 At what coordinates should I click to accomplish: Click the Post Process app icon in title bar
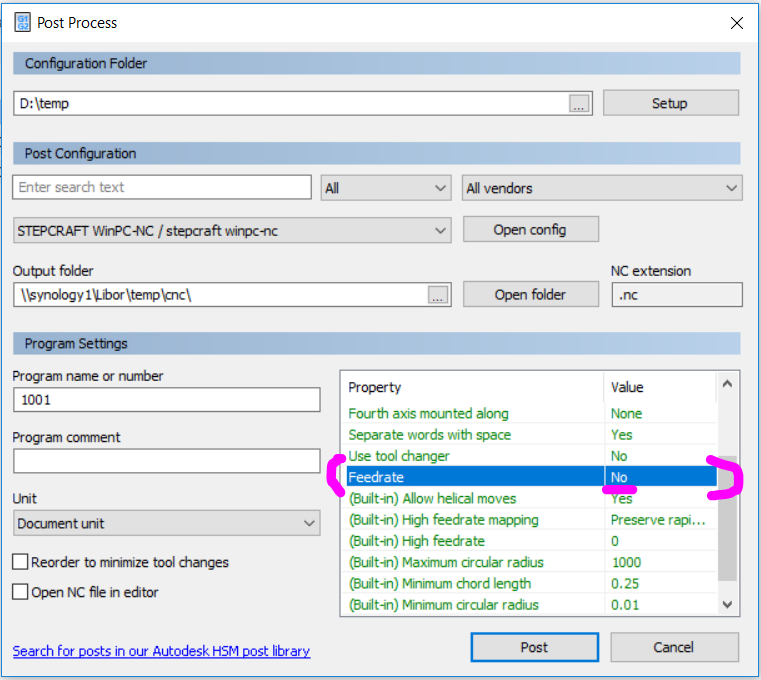pyautogui.click(x=21, y=21)
